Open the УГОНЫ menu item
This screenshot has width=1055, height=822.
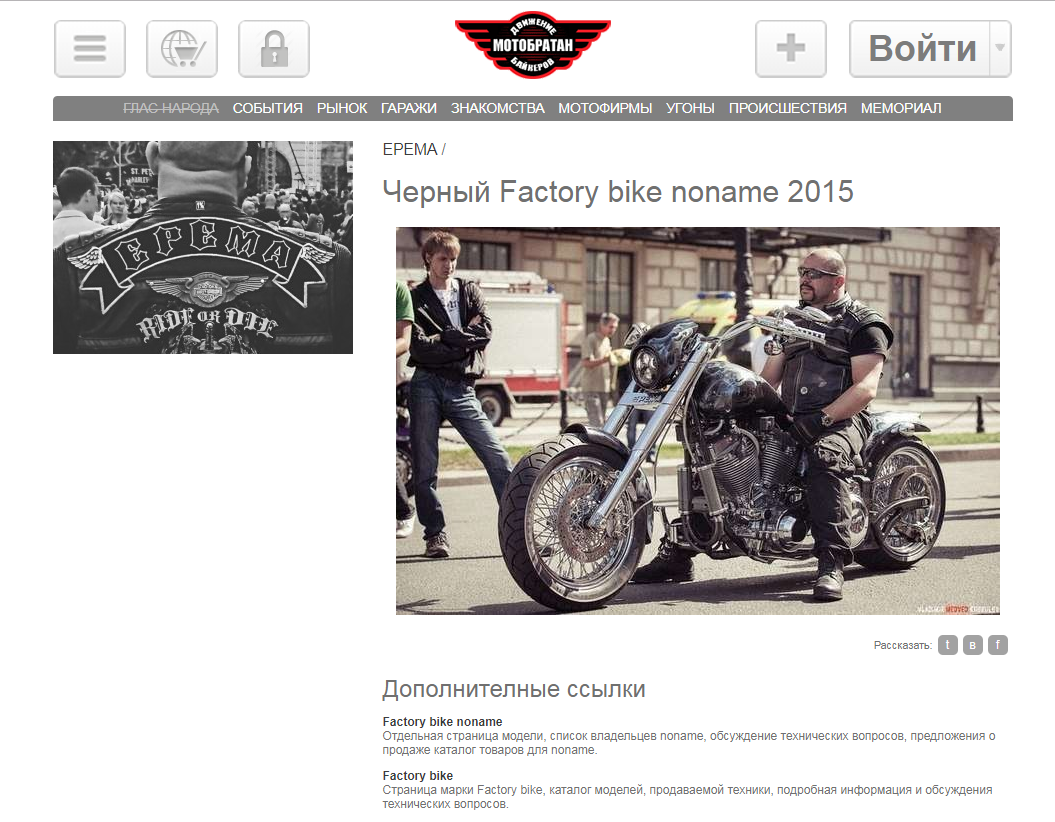tap(690, 108)
